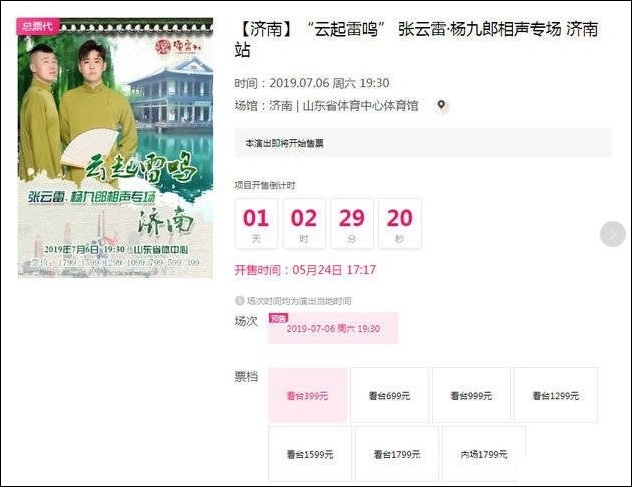
Task: Select the 看台699元 ticket tier
Action: click(389, 395)
